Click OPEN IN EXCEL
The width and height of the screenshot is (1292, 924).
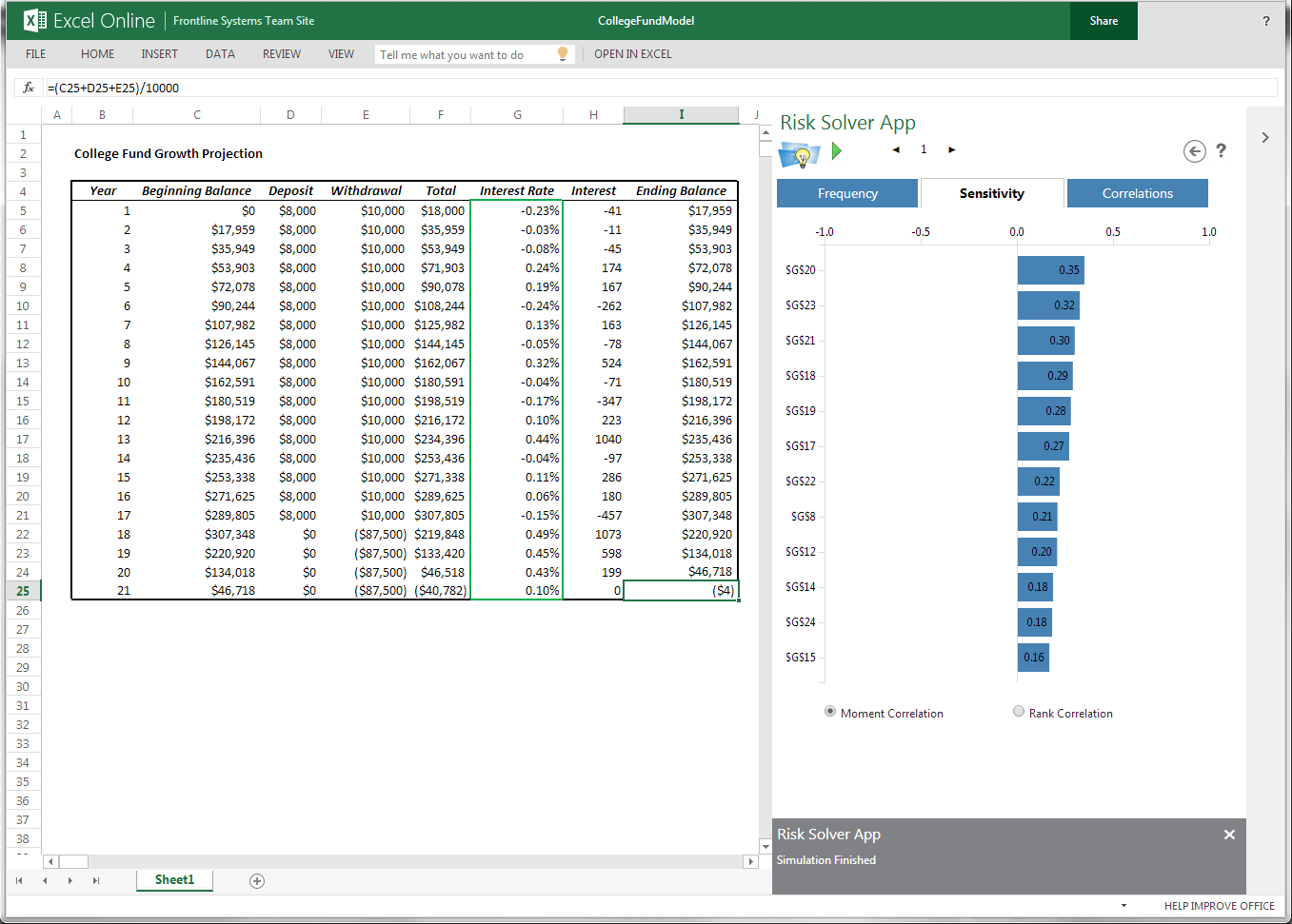tap(632, 54)
